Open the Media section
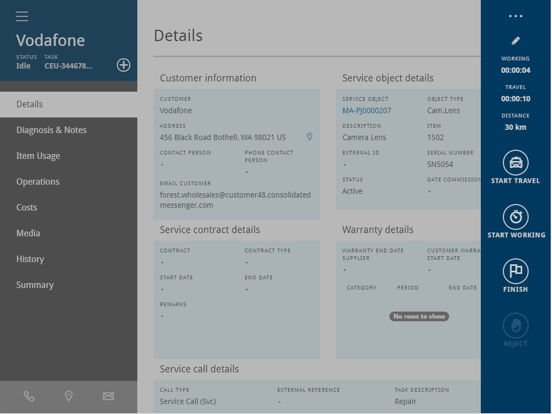Viewport: 552px width, 414px height. click(x=69, y=233)
